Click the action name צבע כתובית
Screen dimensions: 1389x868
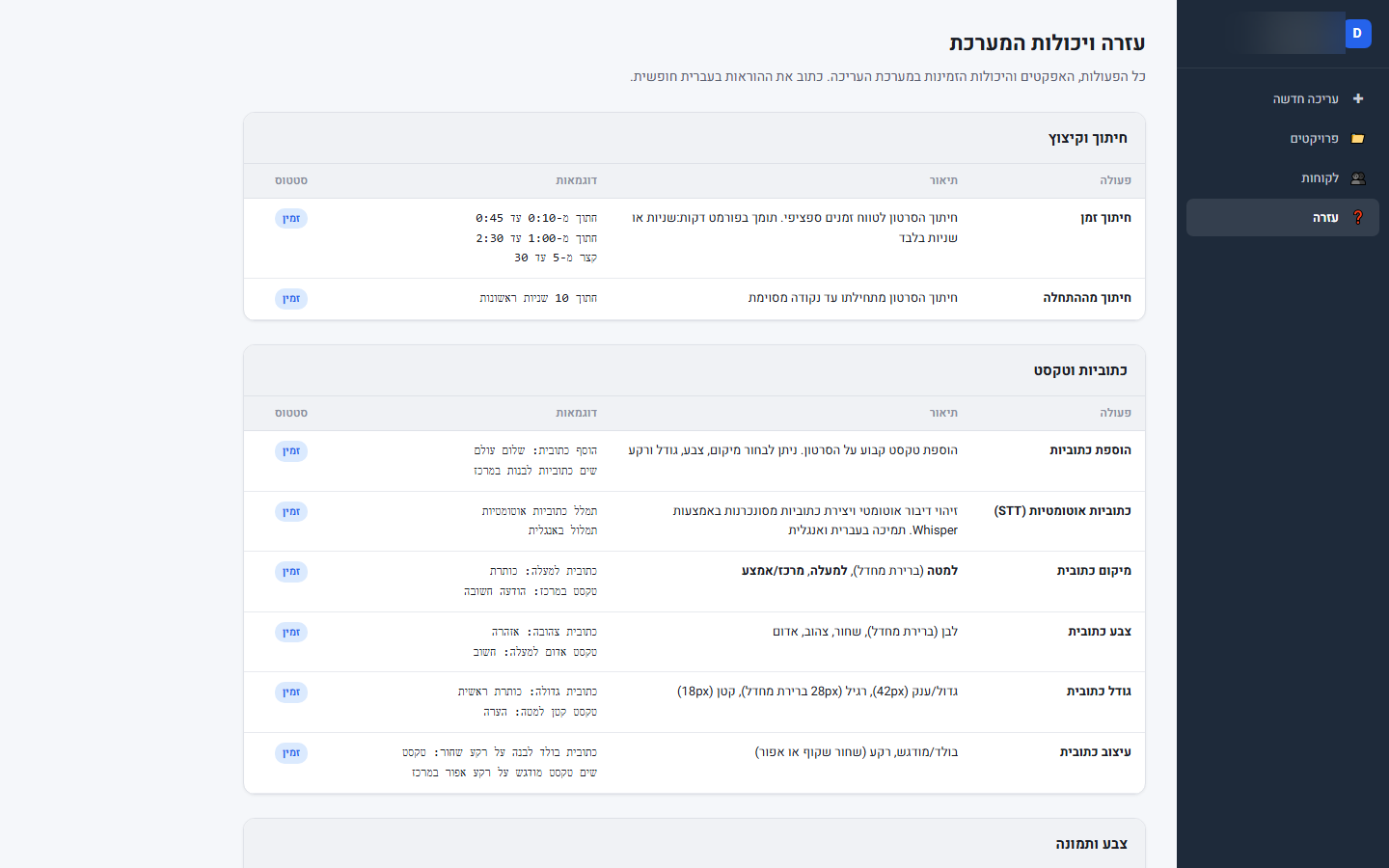point(1100,632)
